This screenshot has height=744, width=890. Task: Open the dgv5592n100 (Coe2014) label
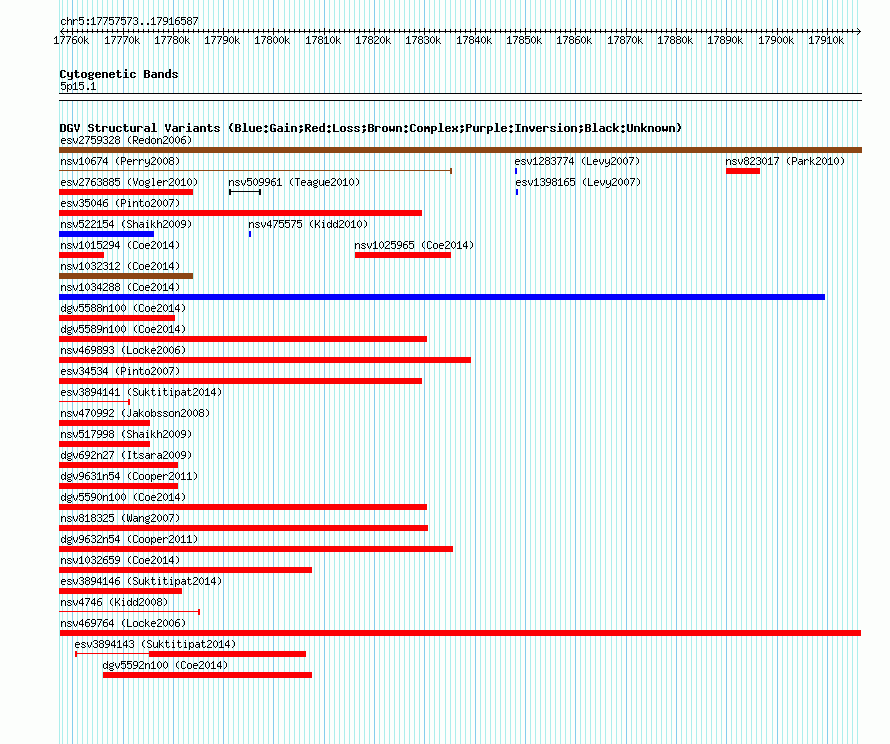pyautogui.click(x=165, y=665)
